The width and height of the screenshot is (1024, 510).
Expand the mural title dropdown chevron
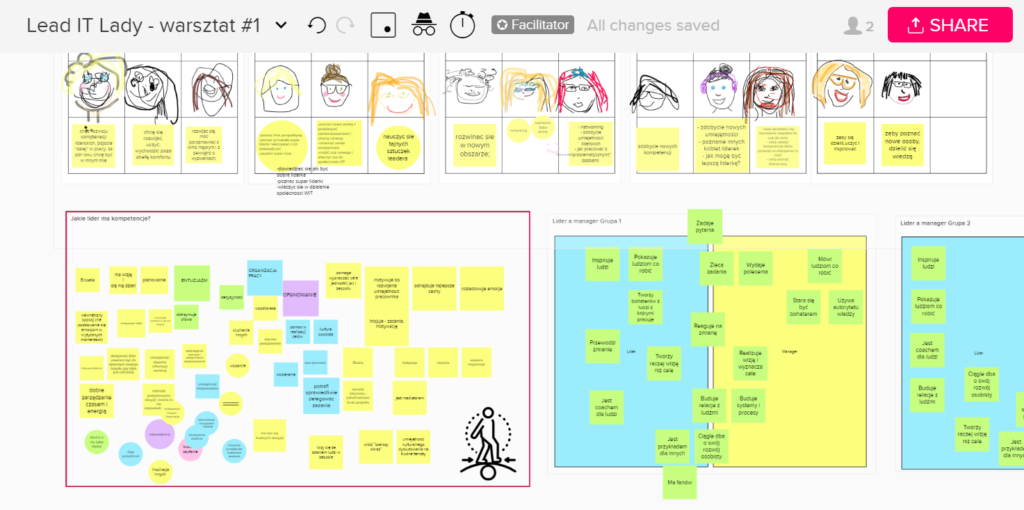281,26
